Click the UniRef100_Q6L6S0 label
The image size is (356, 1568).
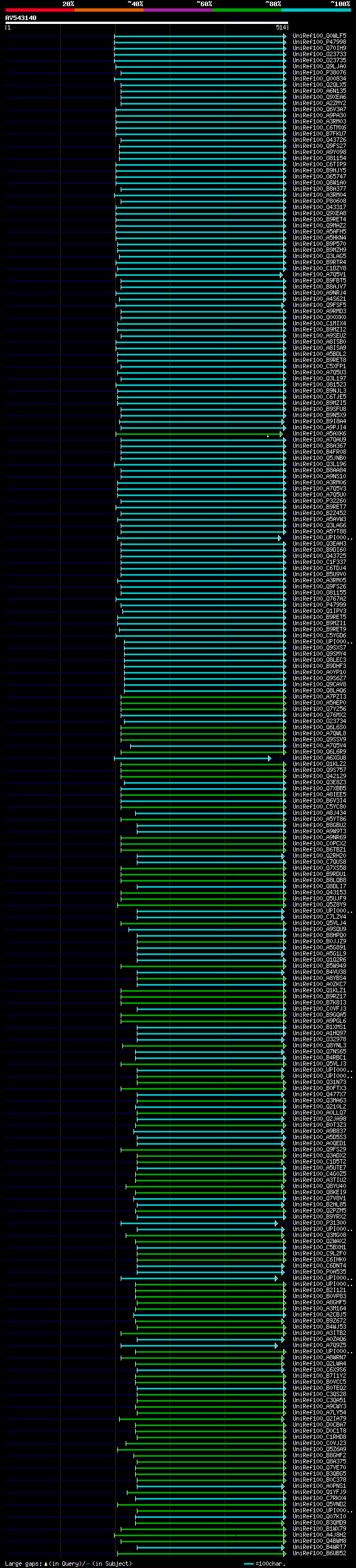pyautogui.click(x=319, y=728)
